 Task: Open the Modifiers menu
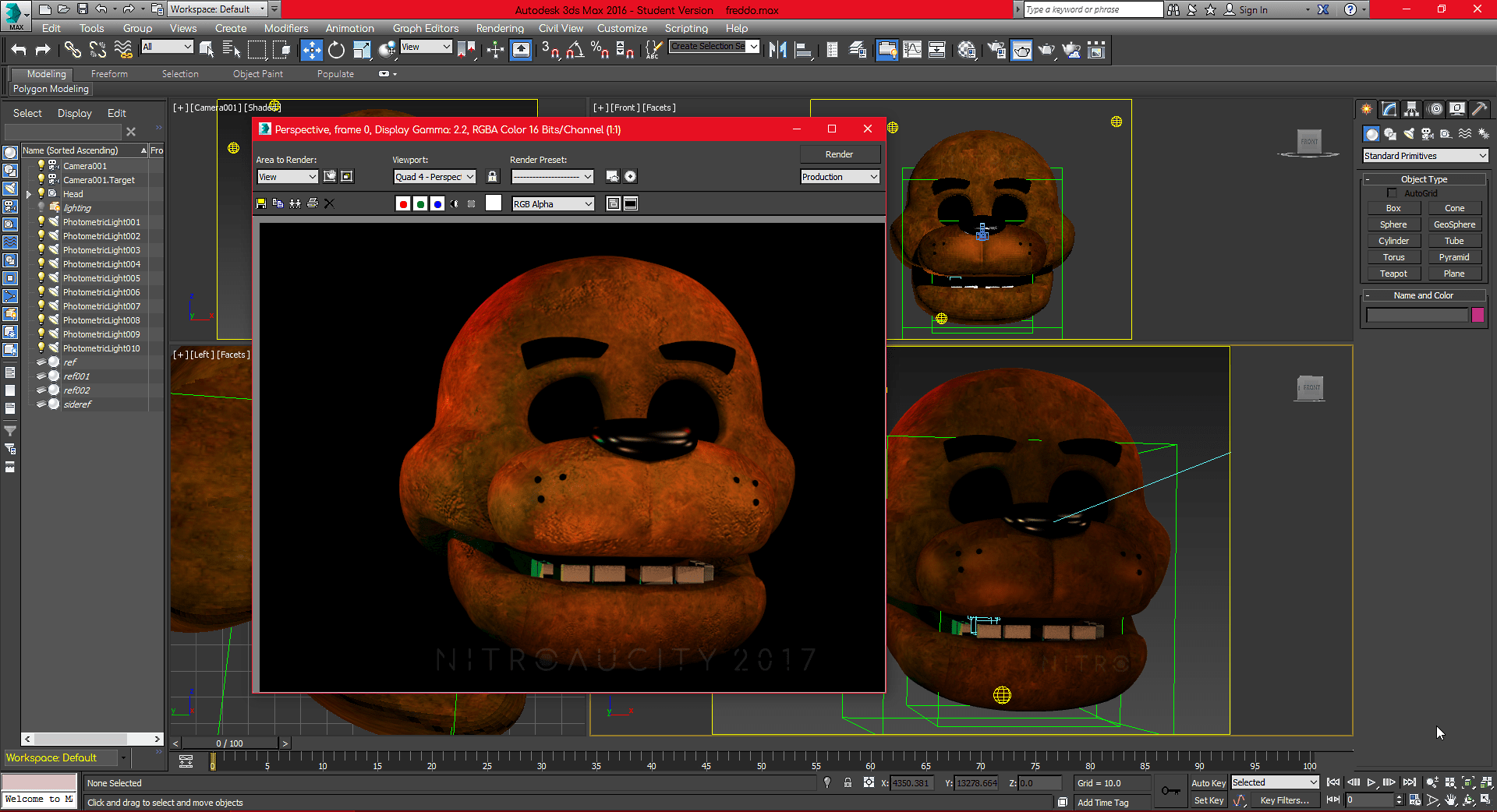click(x=286, y=28)
